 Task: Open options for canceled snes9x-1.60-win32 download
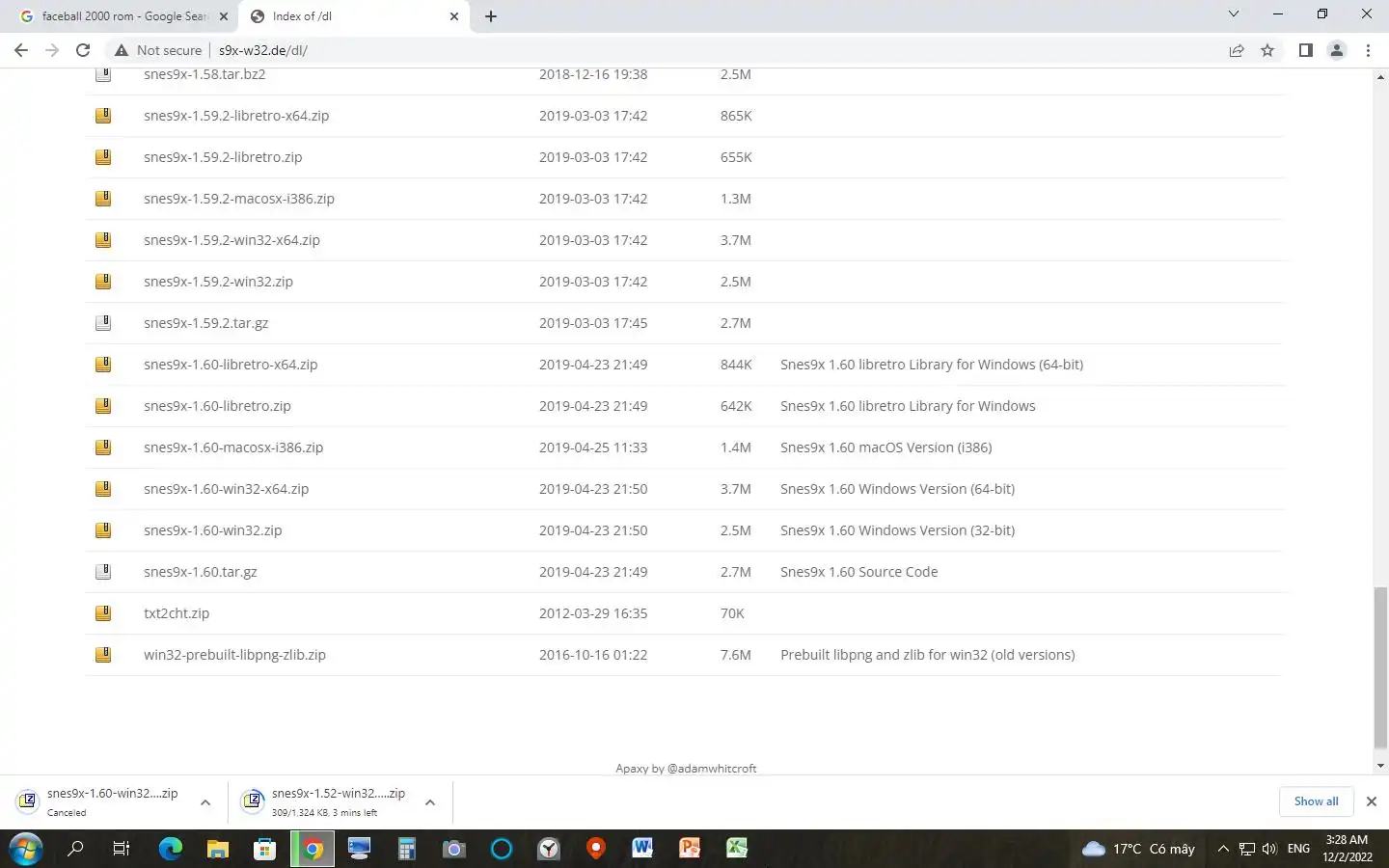tap(205, 802)
